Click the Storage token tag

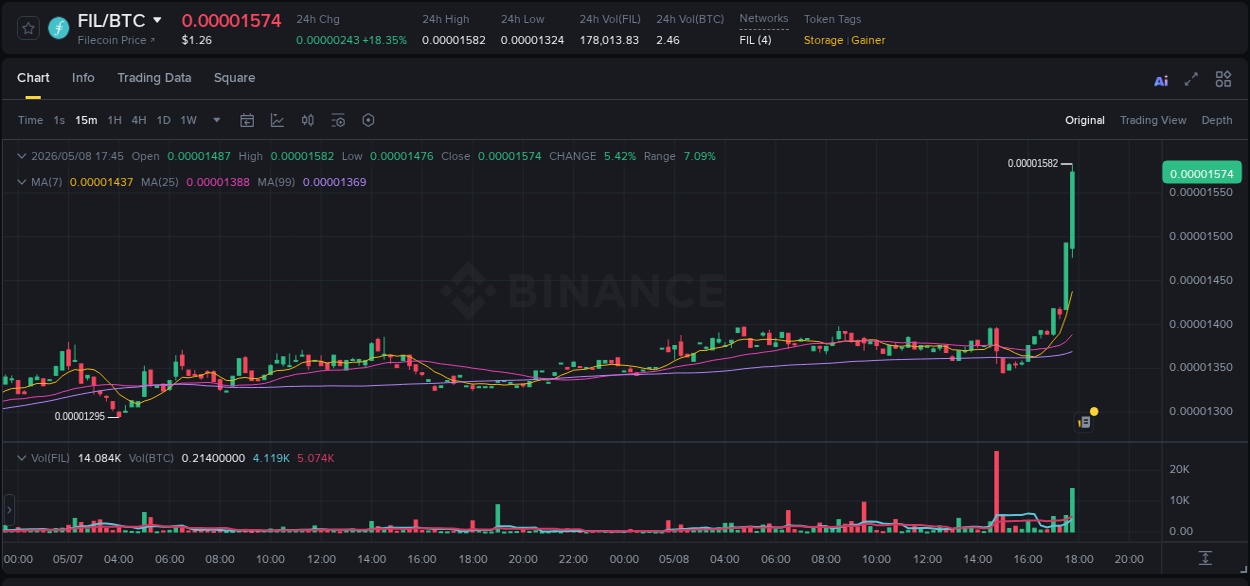point(823,40)
